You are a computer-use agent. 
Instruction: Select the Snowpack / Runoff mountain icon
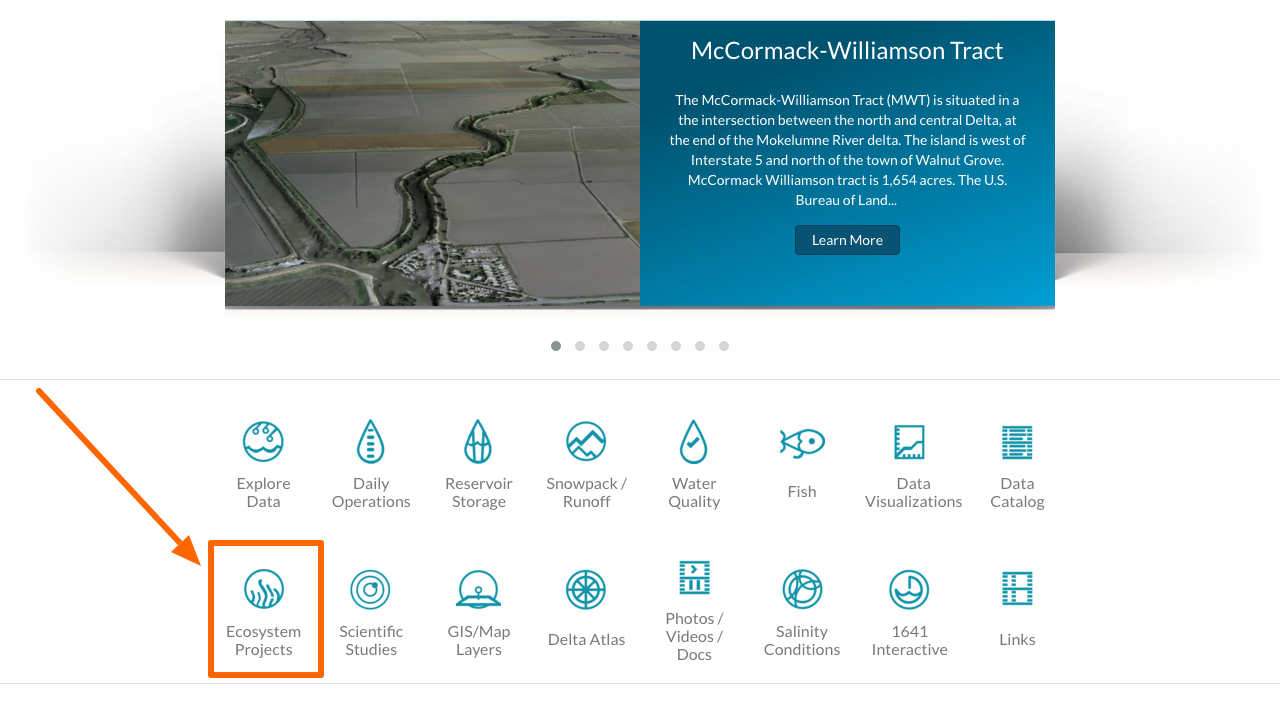586,441
